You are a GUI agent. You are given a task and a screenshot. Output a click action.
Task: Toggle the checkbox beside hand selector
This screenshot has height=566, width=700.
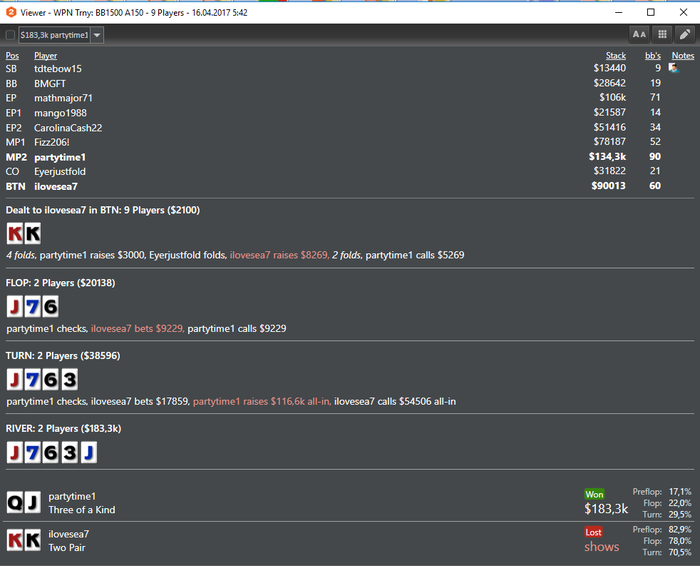10,35
